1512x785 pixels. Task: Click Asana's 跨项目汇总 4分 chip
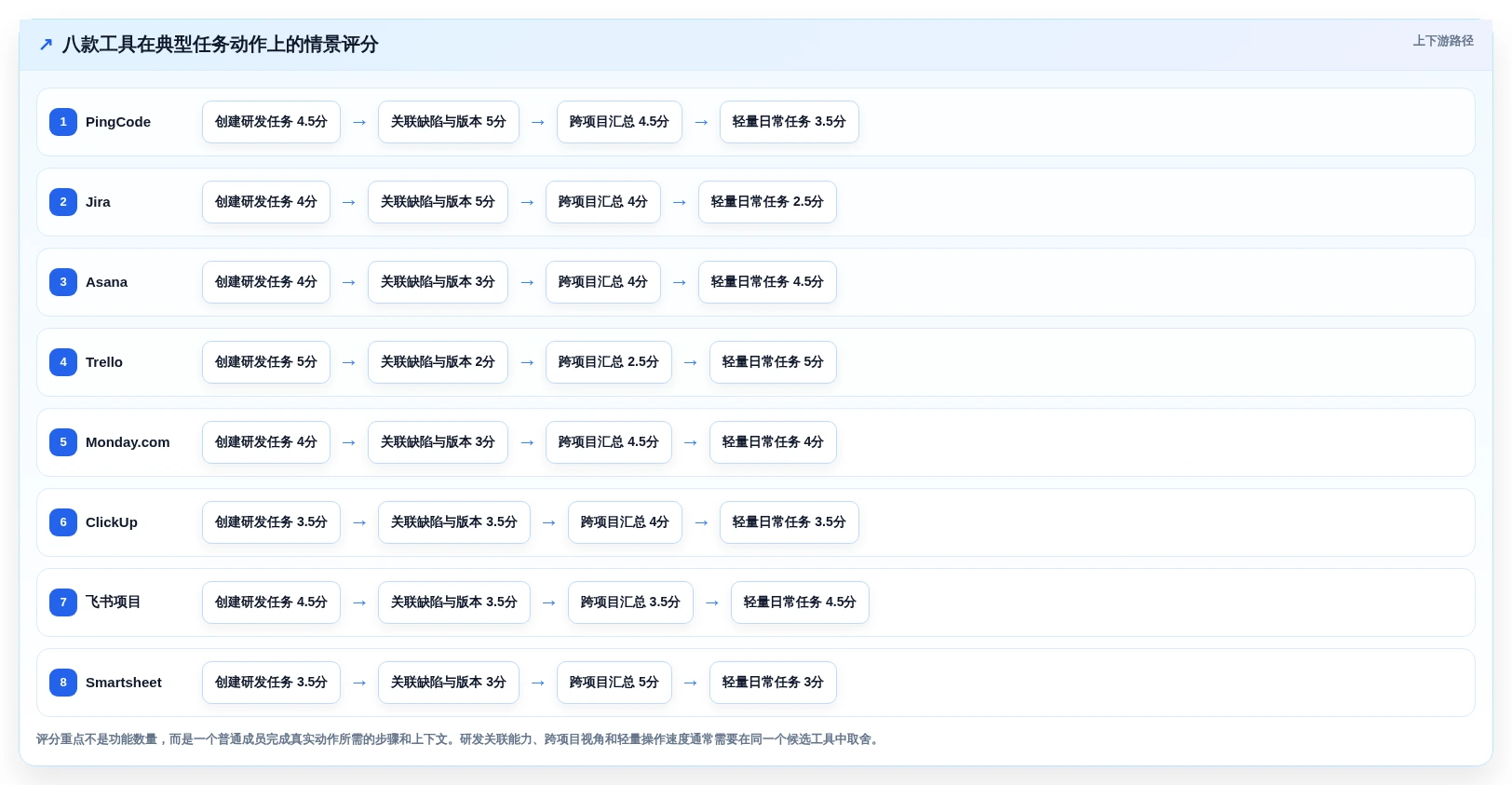pos(603,282)
